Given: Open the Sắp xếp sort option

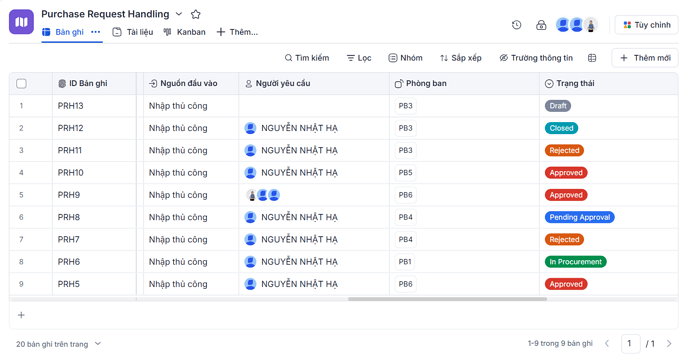Looking at the screenshot, I should point(461,58).
